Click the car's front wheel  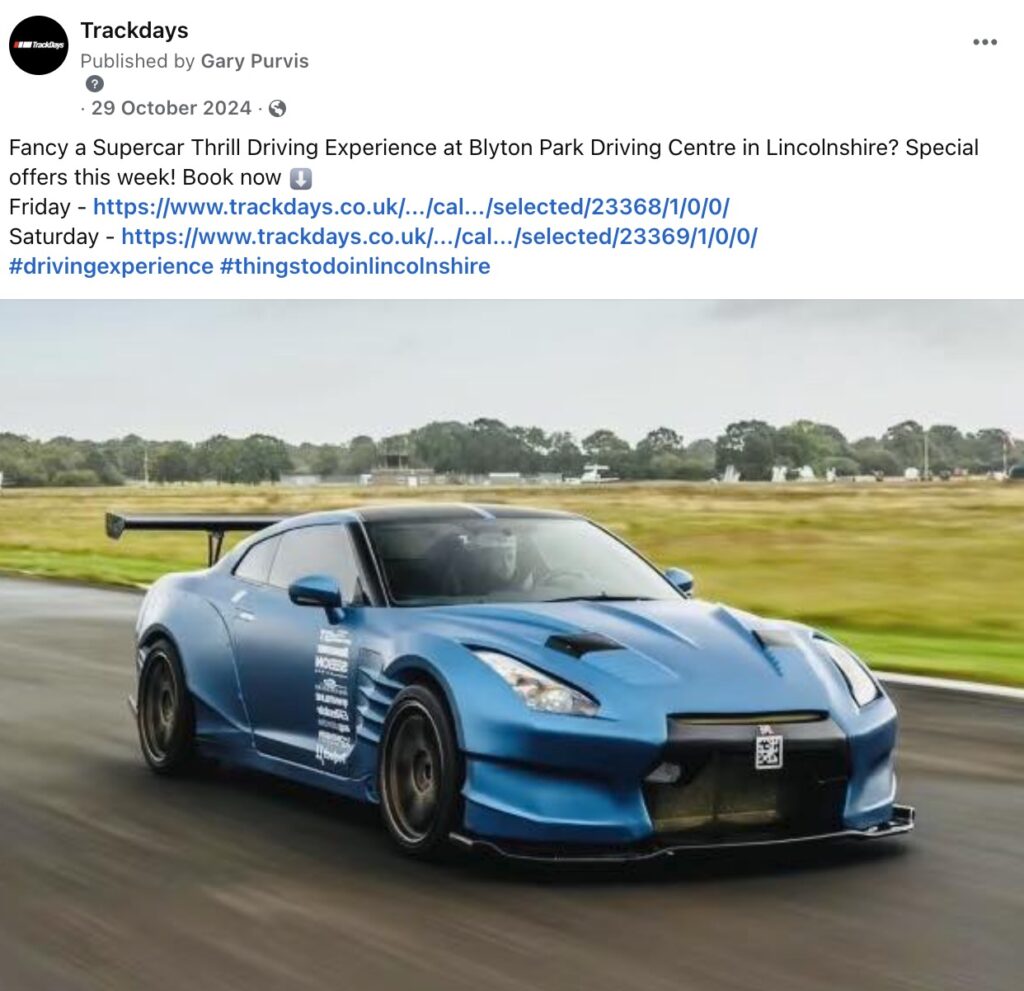[418, 772]
